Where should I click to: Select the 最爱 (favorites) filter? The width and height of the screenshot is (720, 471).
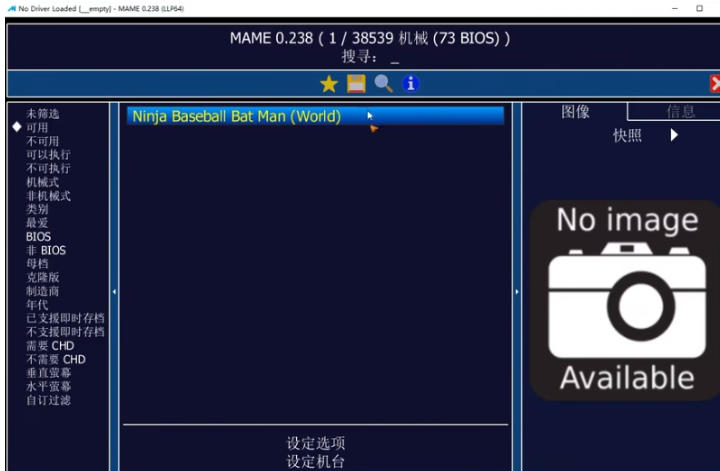coord(38,223)
